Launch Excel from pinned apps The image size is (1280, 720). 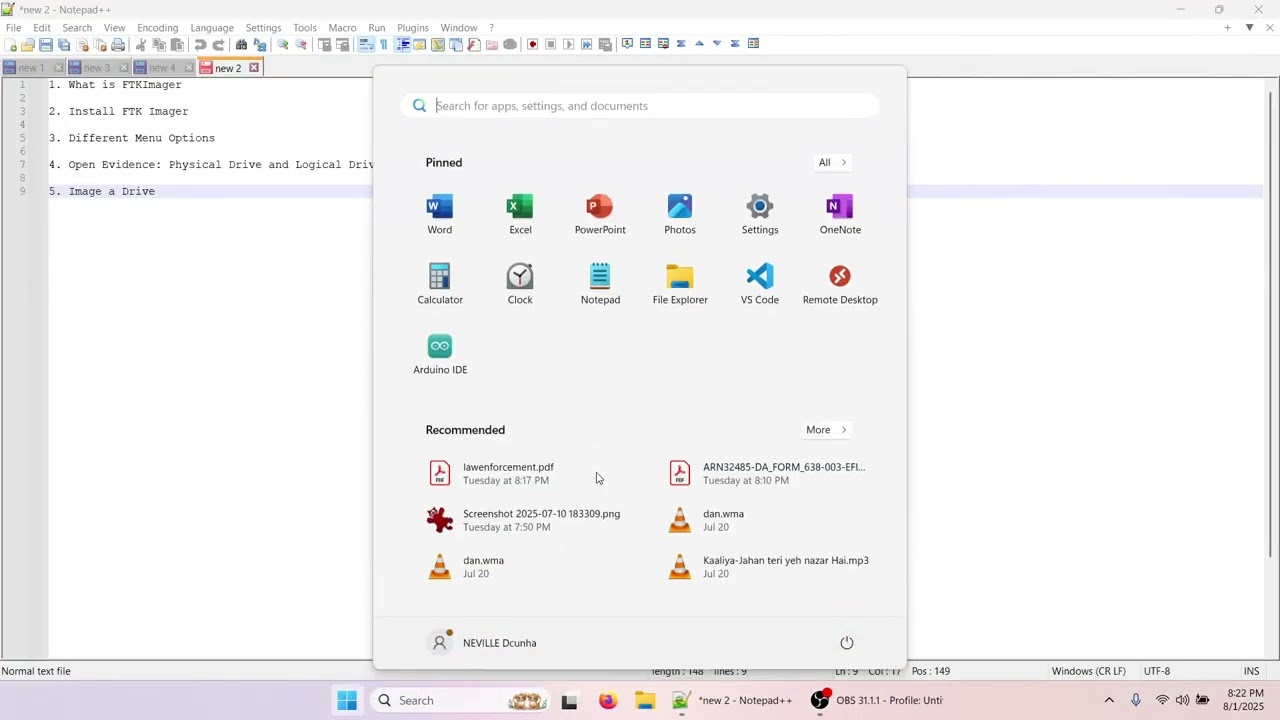[520, 215]
